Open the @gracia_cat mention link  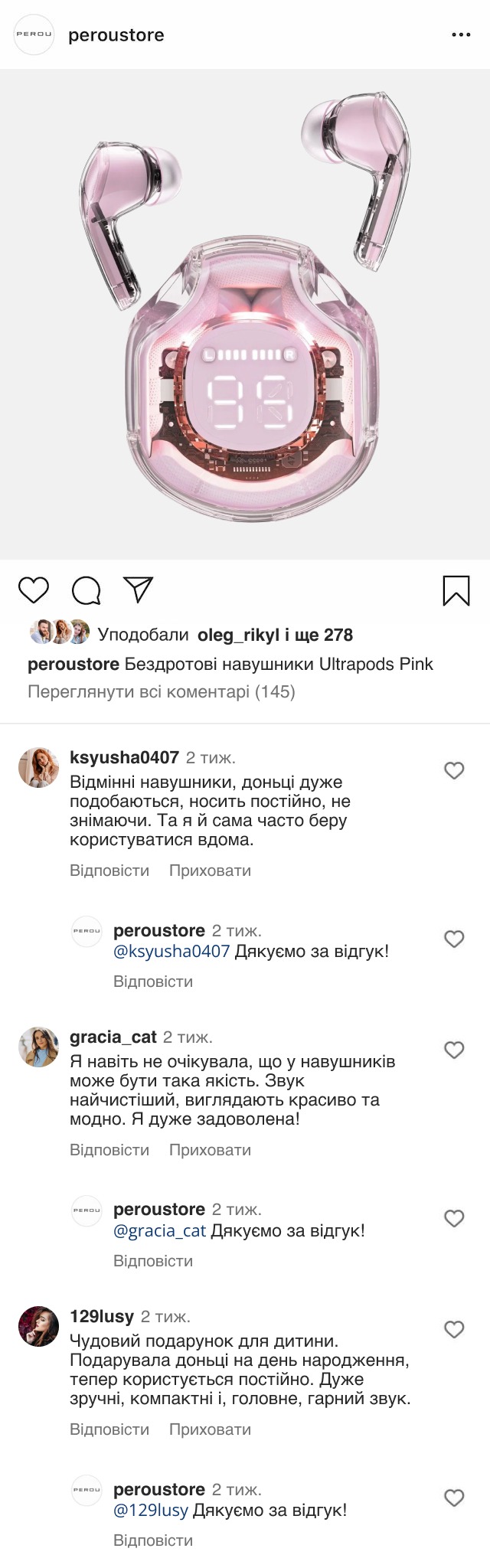click(x=160, y=1231)
